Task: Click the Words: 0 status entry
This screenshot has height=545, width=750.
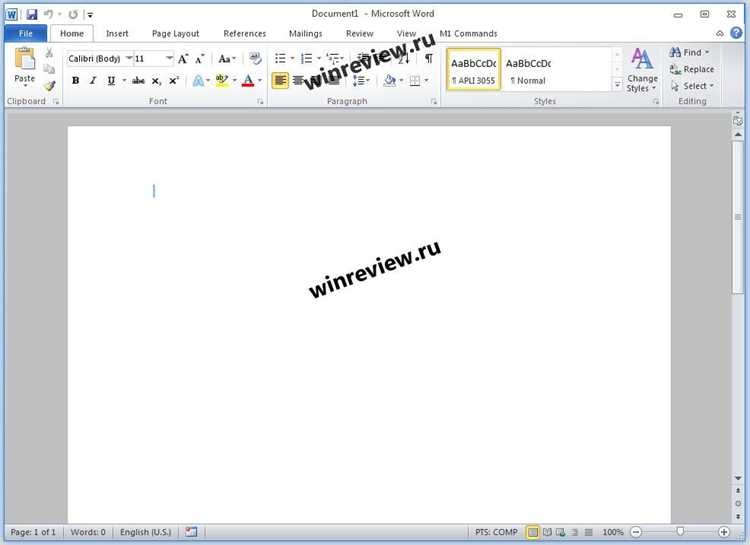Action: 88,532
